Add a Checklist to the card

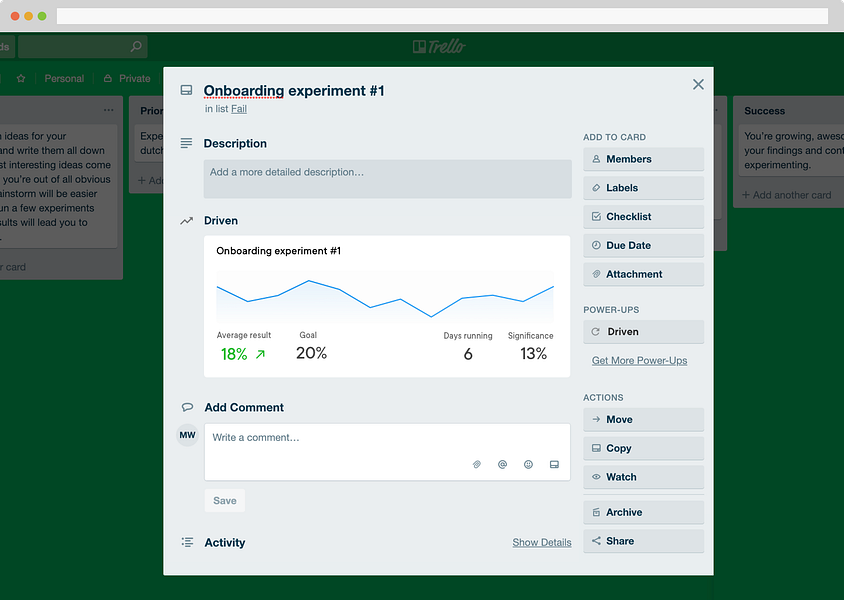(x=643, y=217)
